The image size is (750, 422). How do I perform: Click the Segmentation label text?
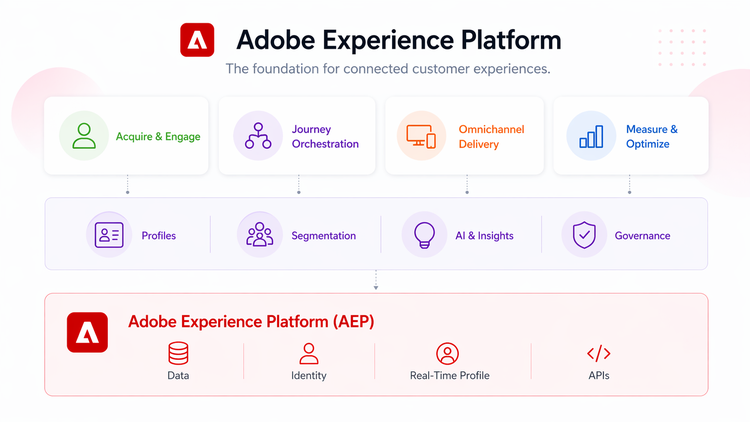323,236
